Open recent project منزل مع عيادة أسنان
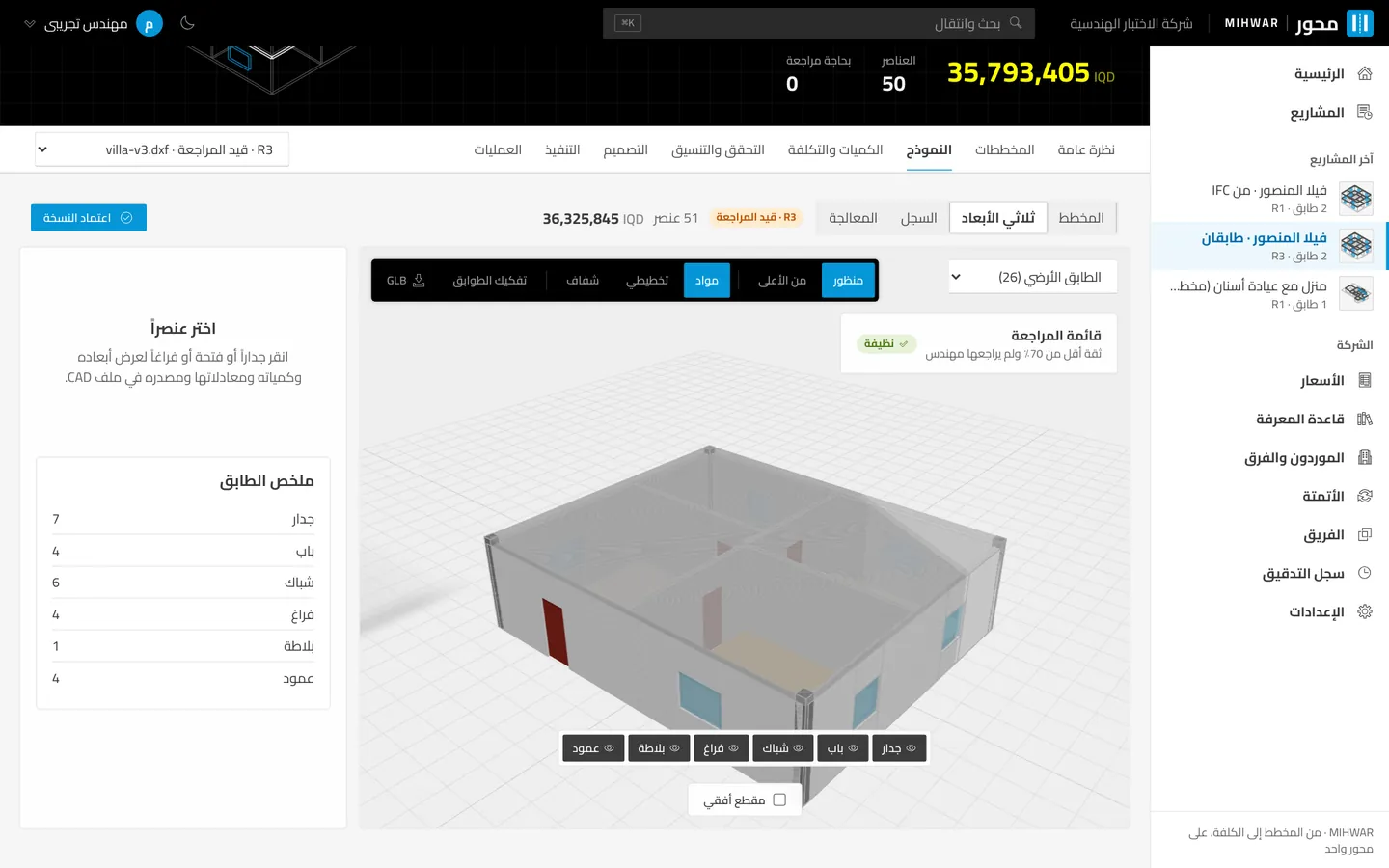Viewport: 1389px width, 868px height. point(1269,293)
